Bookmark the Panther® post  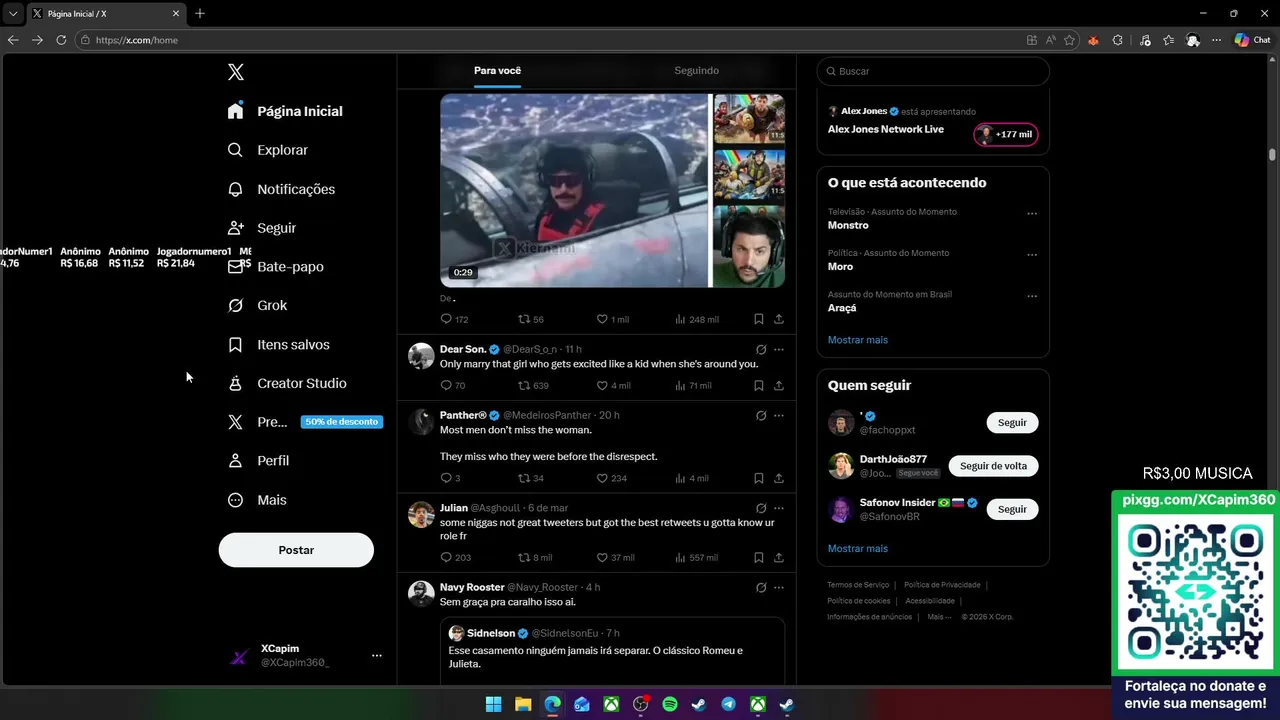pyautogui.click(x=759, y=478)
